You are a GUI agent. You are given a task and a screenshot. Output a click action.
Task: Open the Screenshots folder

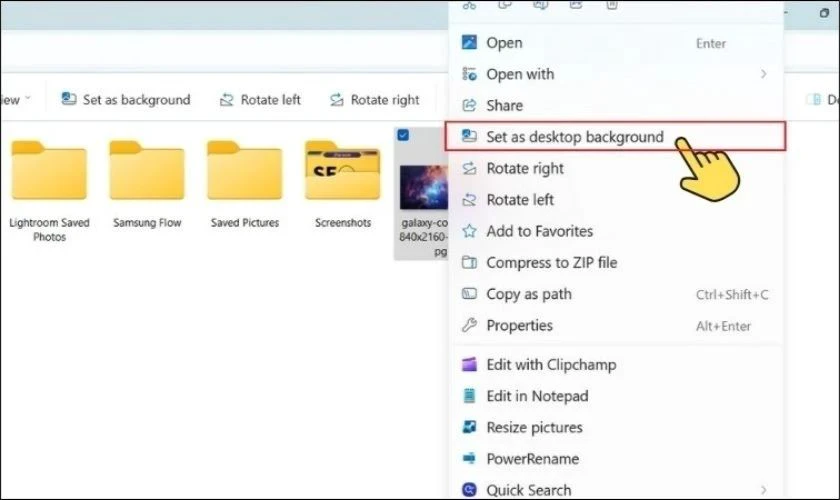tap(343, 172)
